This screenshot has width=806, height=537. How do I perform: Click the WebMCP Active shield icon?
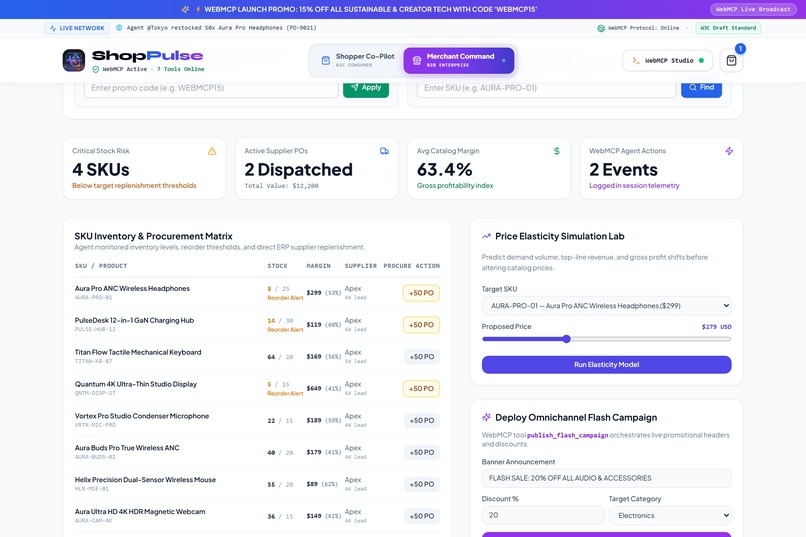(x=96, y=69)
